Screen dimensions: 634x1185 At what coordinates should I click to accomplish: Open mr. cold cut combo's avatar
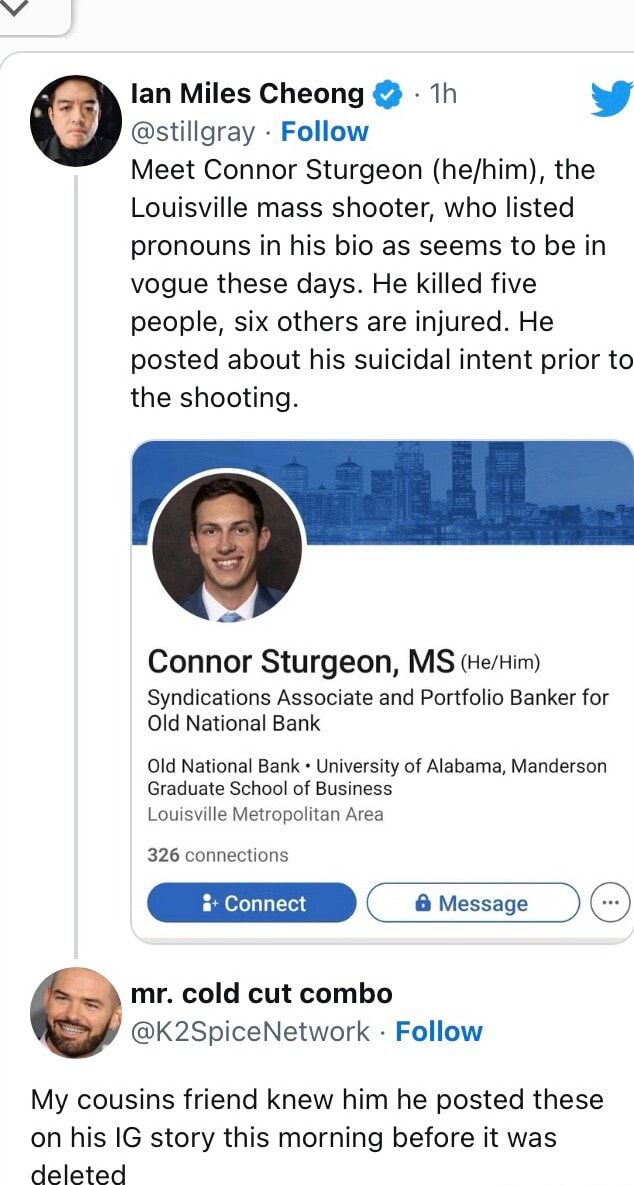[x=76, y=1012]
